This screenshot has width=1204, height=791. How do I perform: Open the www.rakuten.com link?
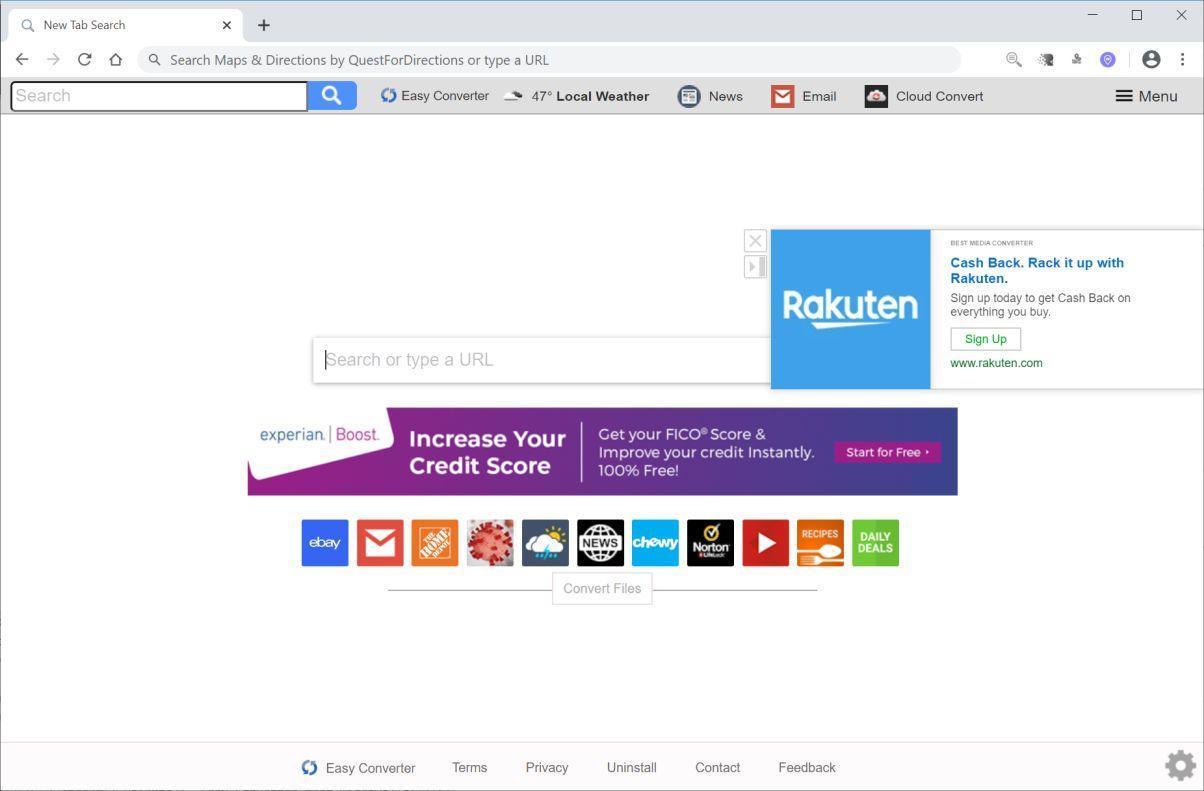tap(996, 363)
